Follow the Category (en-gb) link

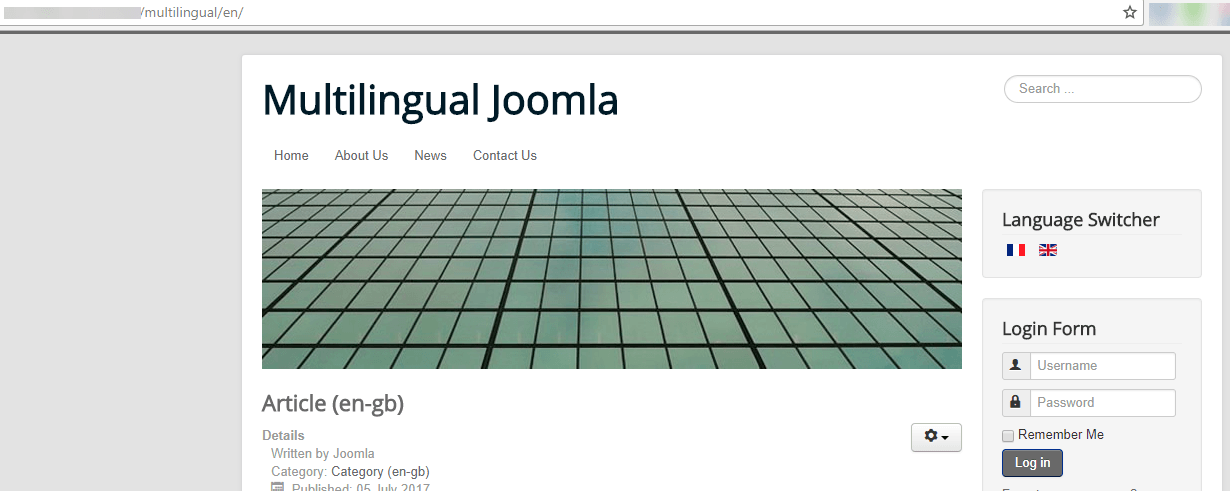click(380, 471)
